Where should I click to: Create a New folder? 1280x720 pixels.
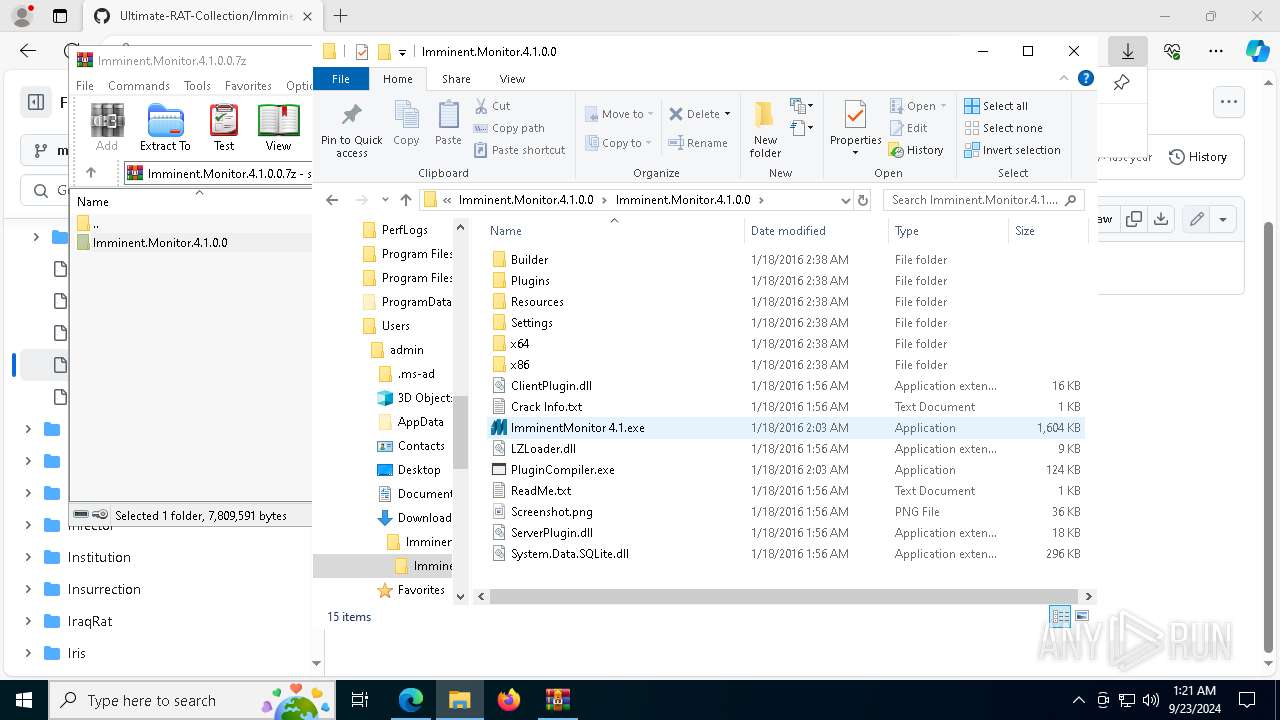pyautogui.click(x=765, y=129)
